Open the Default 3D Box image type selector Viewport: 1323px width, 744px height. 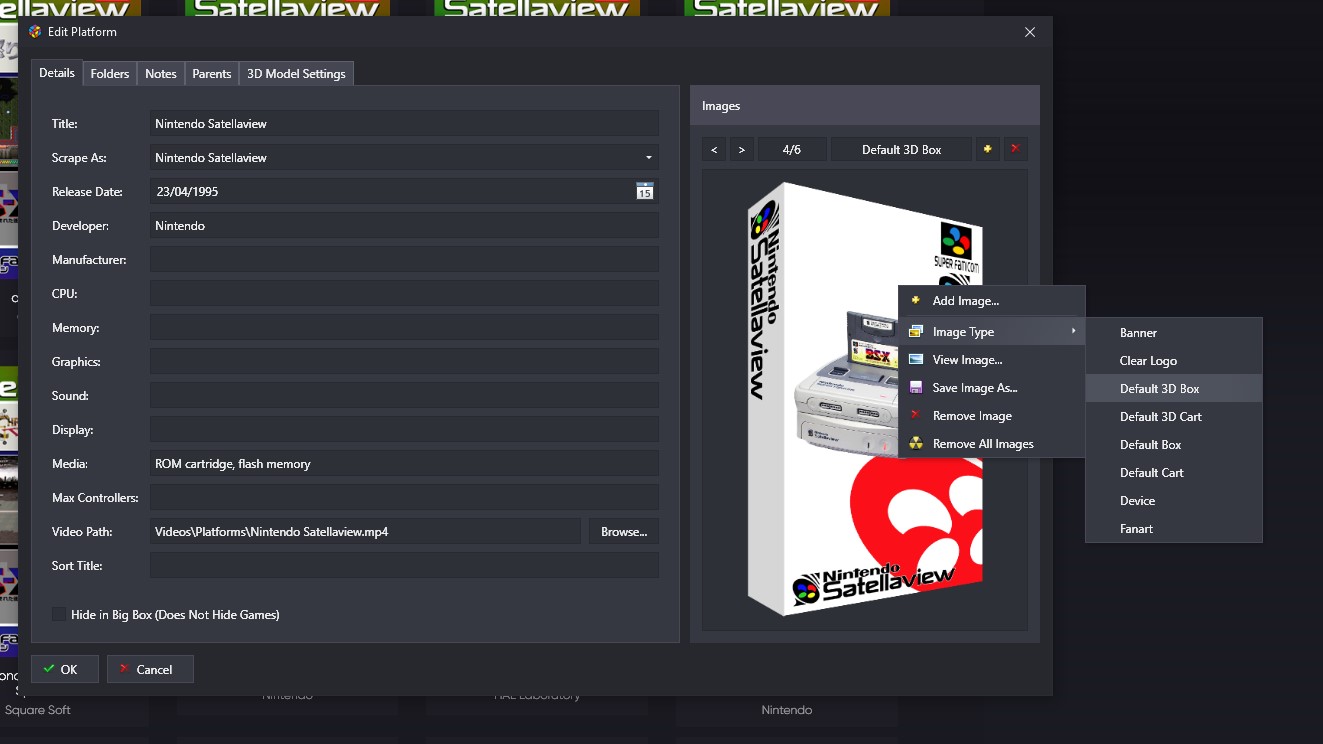point(901,149)
